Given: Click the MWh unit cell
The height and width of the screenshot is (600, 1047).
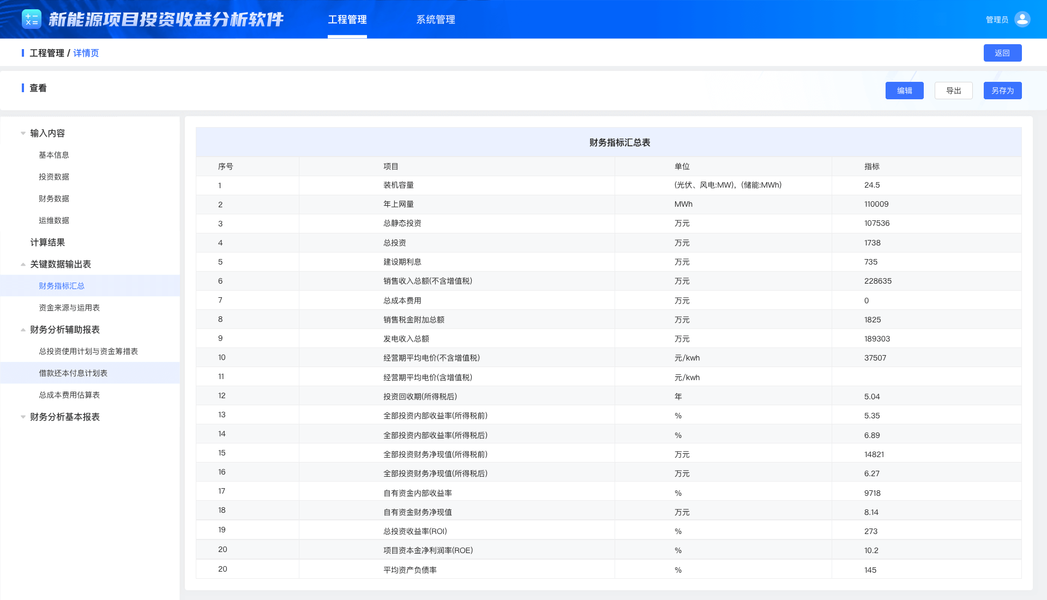Looking at the screenshot, I should pyautogui.click(x=683, y=204).
